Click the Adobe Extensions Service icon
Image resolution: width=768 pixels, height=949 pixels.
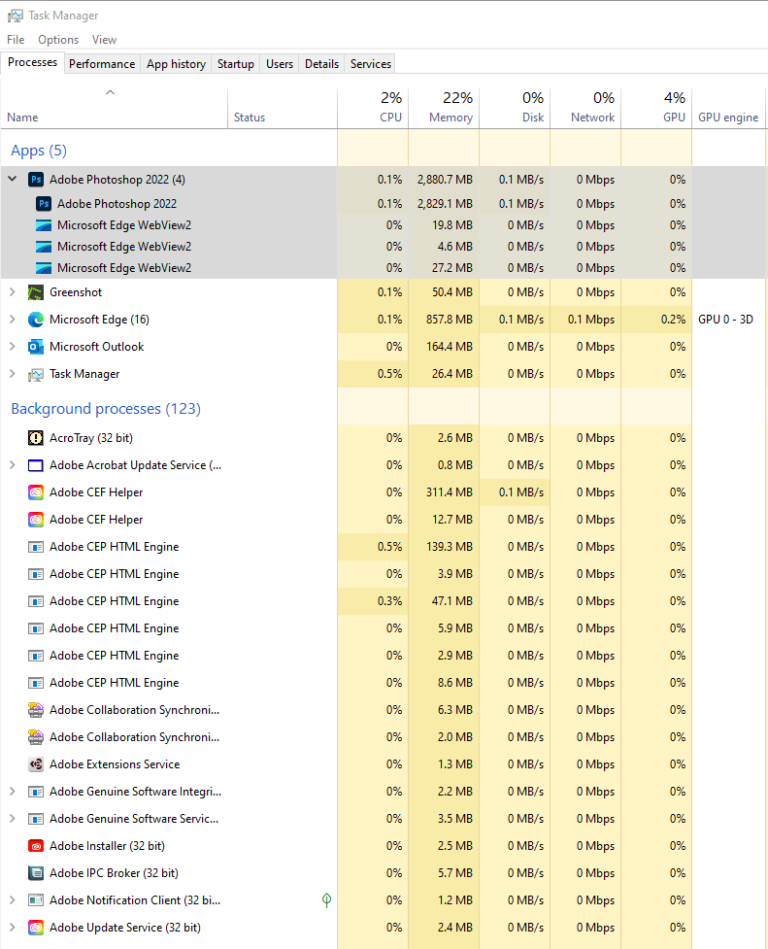click(36, 764)
